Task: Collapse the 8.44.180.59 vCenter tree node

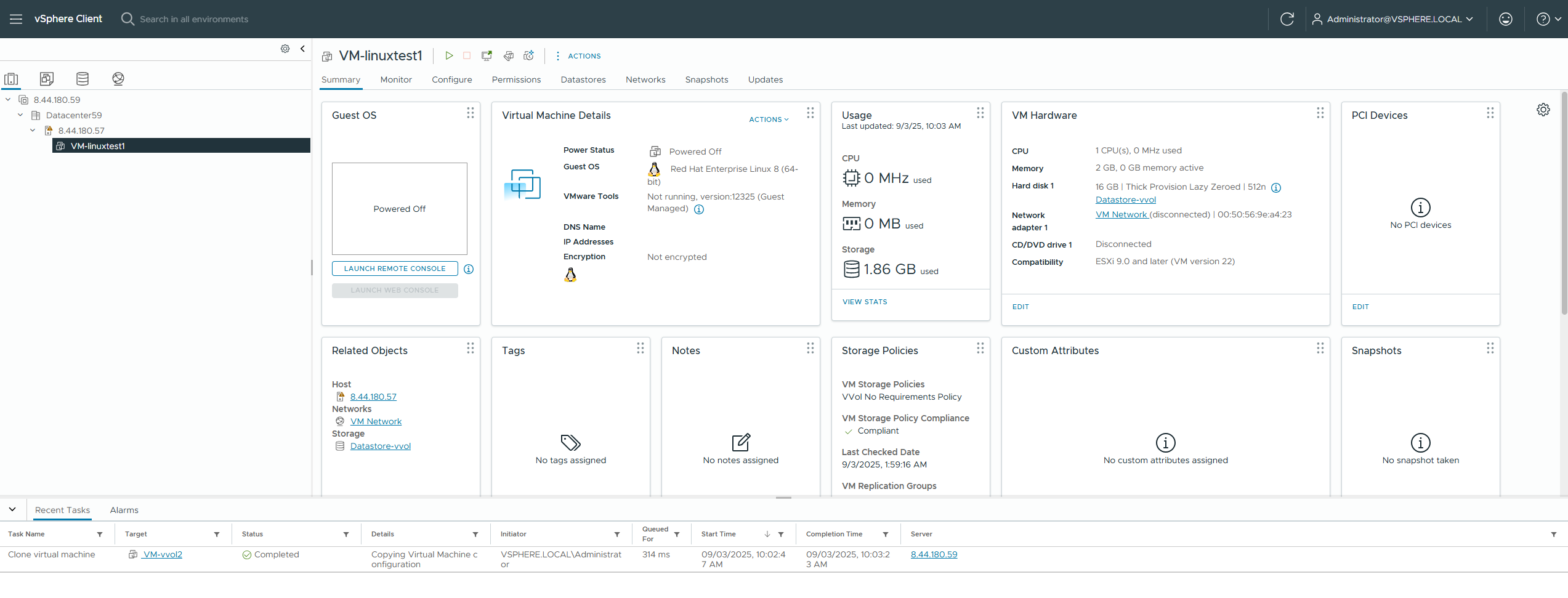Action: point(8,99)
